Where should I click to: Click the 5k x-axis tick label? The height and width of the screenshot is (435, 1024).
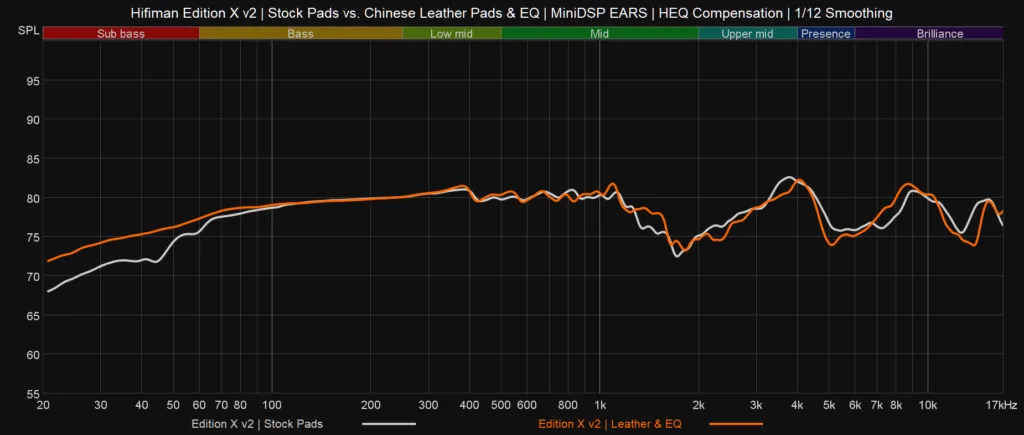829,406
